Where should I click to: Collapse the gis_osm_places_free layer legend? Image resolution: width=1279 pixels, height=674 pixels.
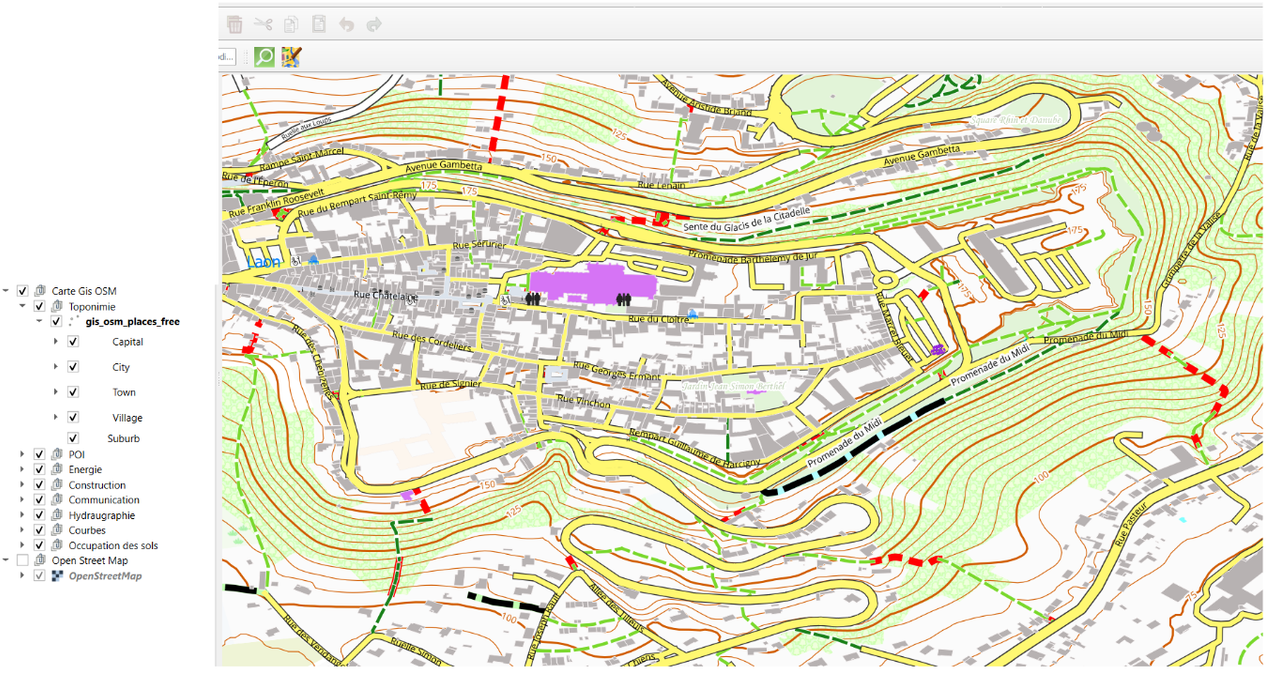coord(40,322)
